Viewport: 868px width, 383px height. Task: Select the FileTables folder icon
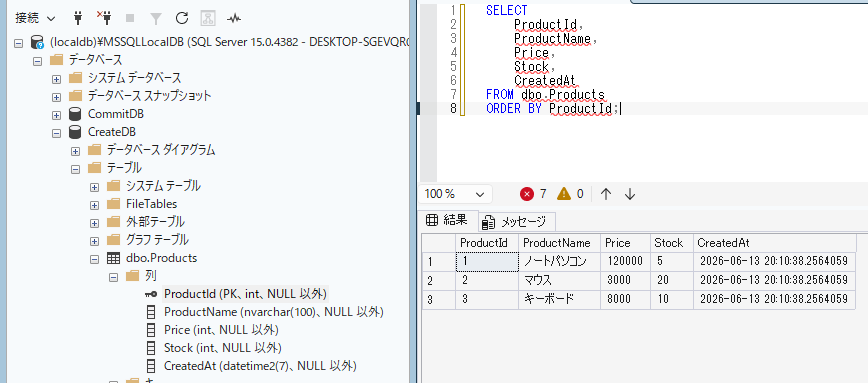click(113, 204)
